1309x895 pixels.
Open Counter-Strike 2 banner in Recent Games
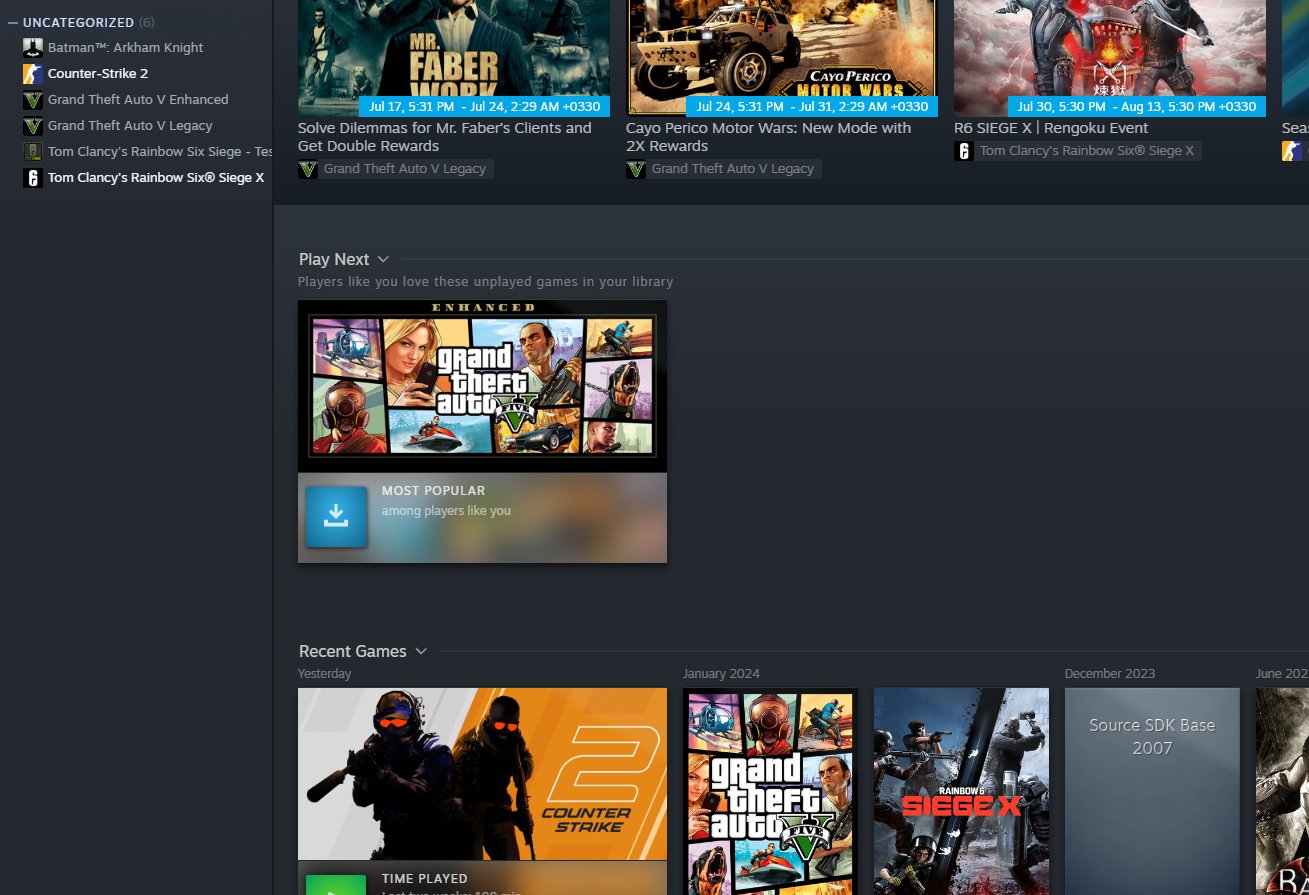(x=482, y=774)
